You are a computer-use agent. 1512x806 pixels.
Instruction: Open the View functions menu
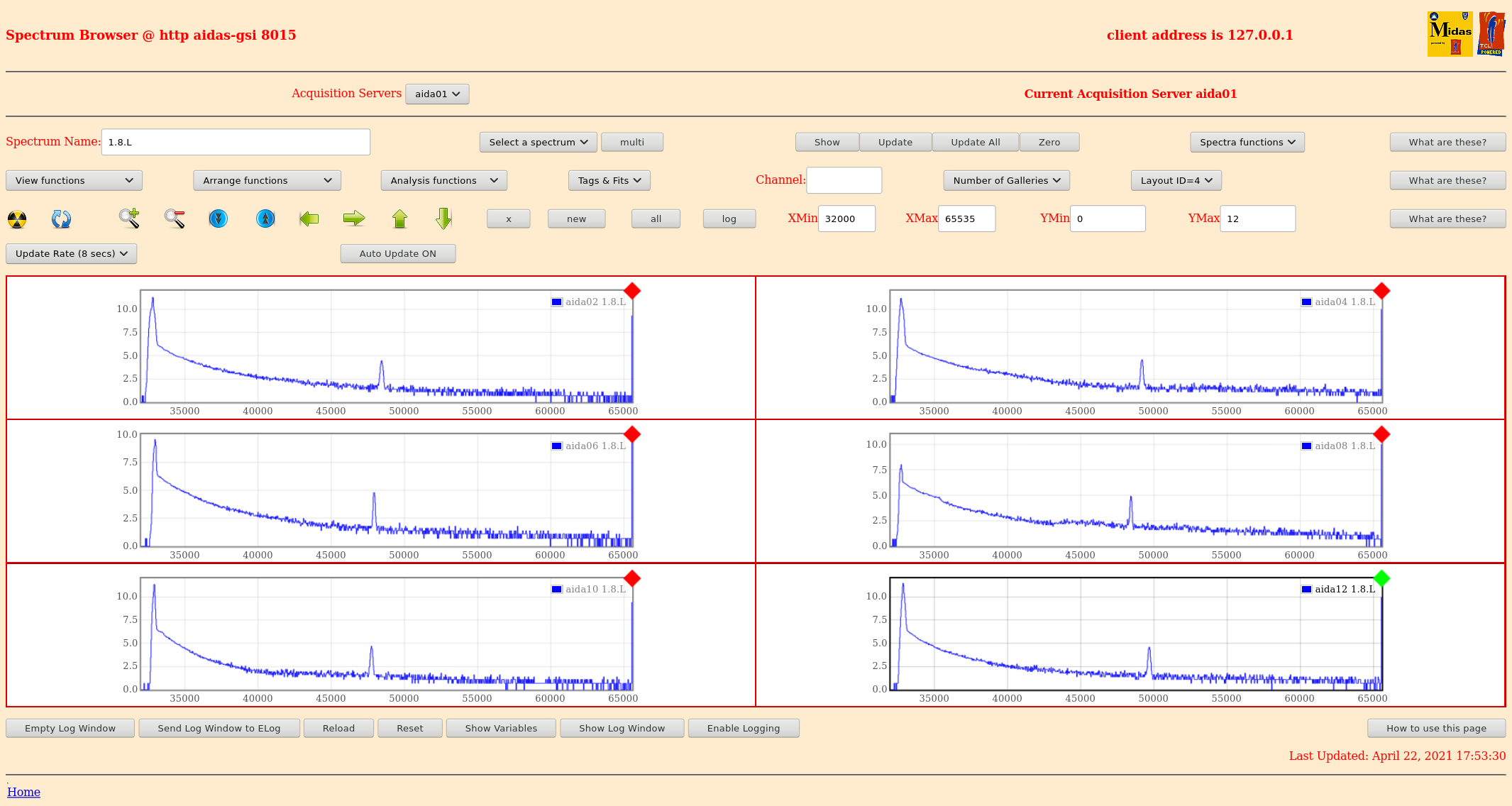coord(74,180)
